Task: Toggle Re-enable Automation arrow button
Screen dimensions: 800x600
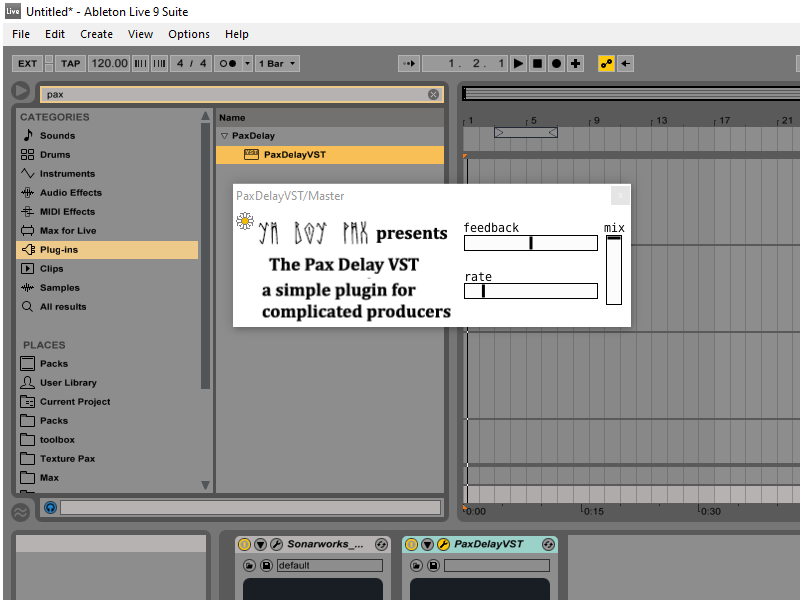Action: click(626, 64)
